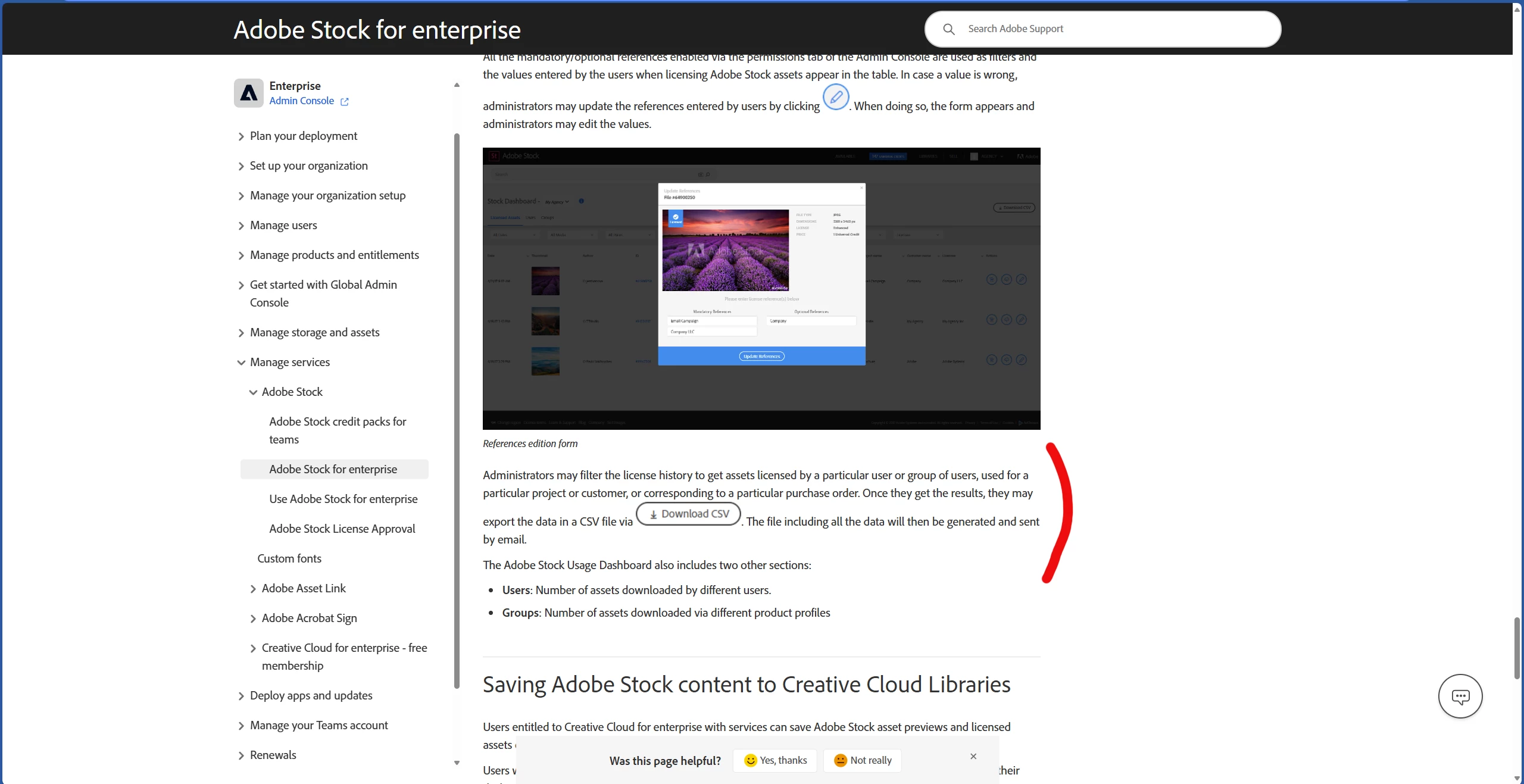Image resolution: width=1524 pixels, height=784 pixels.
Task: Open Adobe Stock License Approval page
Action: pos(342,529)
